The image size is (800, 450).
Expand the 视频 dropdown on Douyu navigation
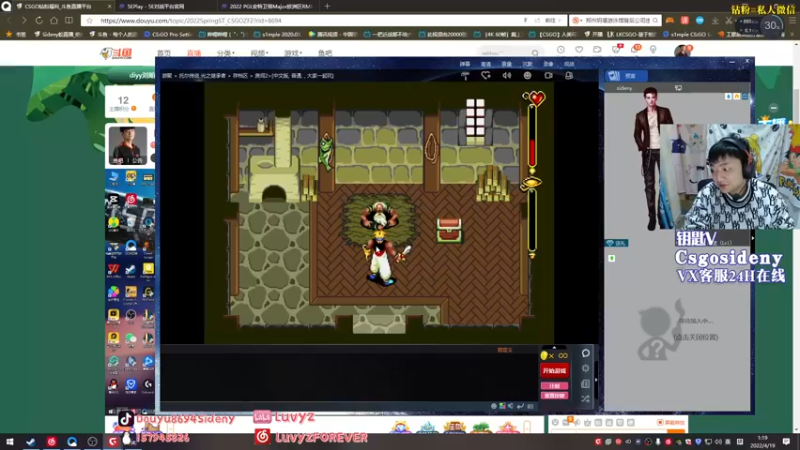pyautogui.click(x=259, y=53)
